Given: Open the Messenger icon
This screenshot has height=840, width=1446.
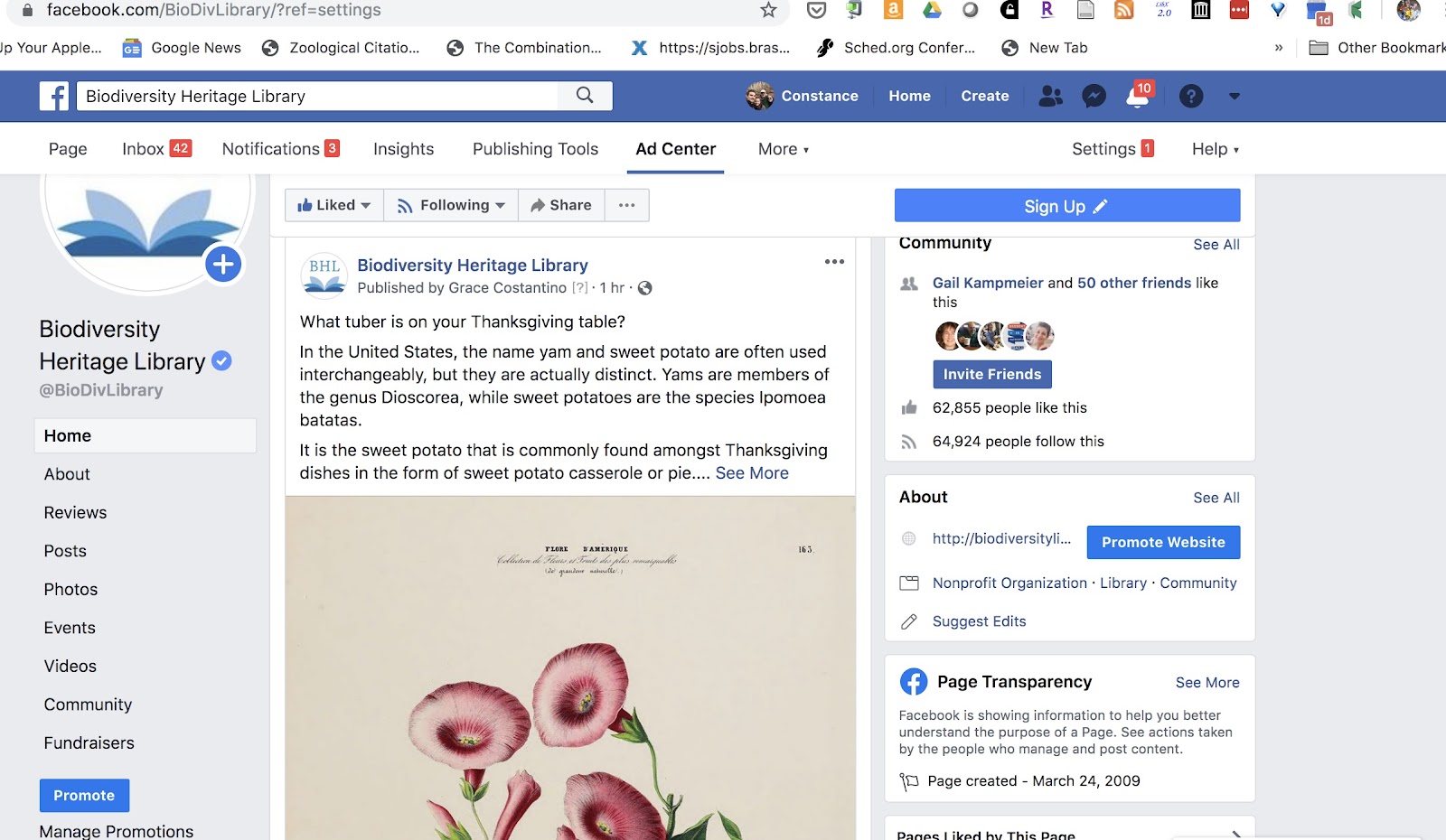Looking at the screenshot, I should click(1094, 96).
